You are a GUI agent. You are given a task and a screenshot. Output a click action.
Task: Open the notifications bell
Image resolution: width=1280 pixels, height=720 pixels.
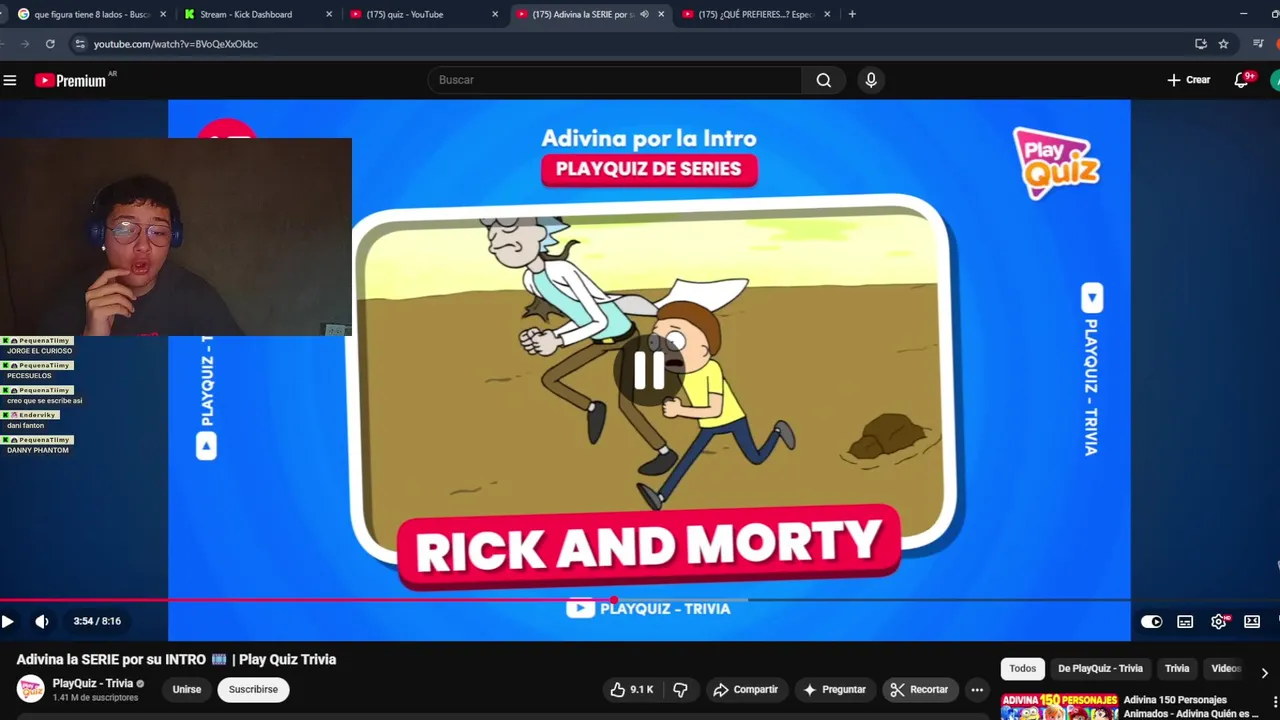[x=1242, y=80]
